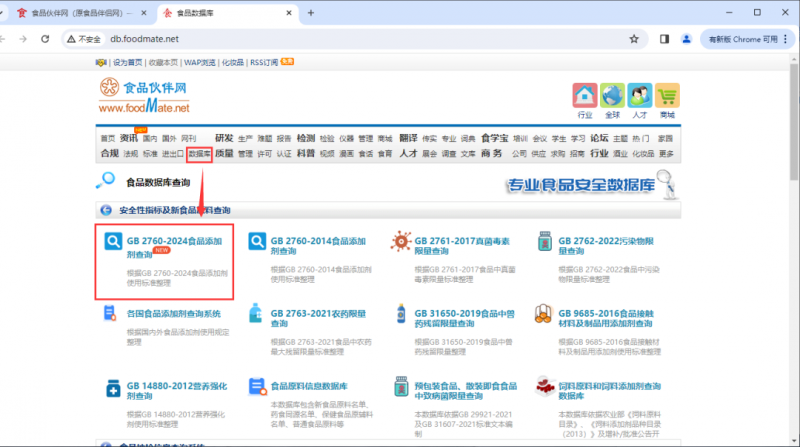Click the GB 14880-2012 nutrition fortifier icon
Viewport: 800px width, 447px height.
pyautogui.click(x=113, y=386)
